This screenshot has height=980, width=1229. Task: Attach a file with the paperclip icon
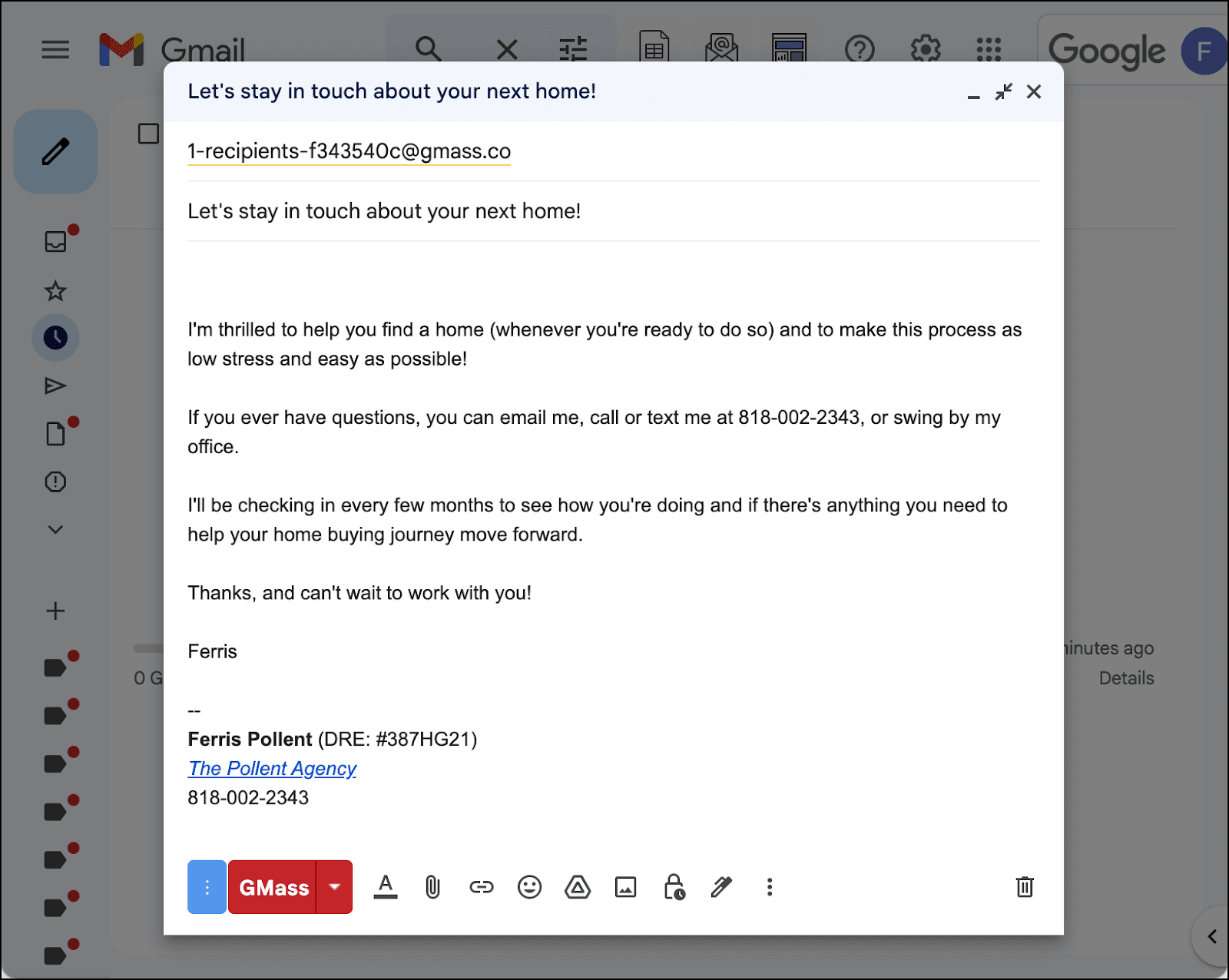pos(433,887)
